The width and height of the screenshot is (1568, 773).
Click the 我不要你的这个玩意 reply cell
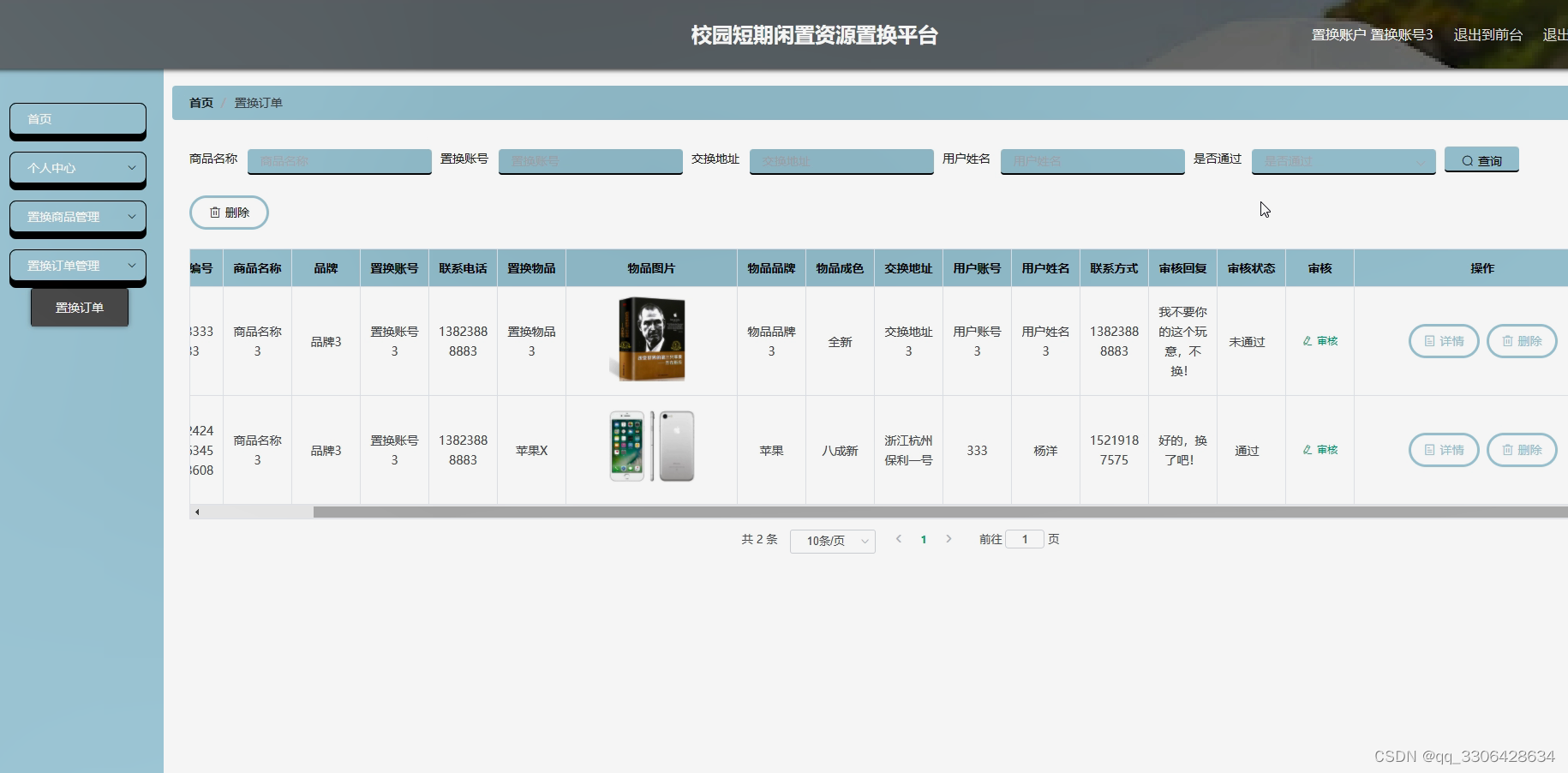tap(1182, 341)
